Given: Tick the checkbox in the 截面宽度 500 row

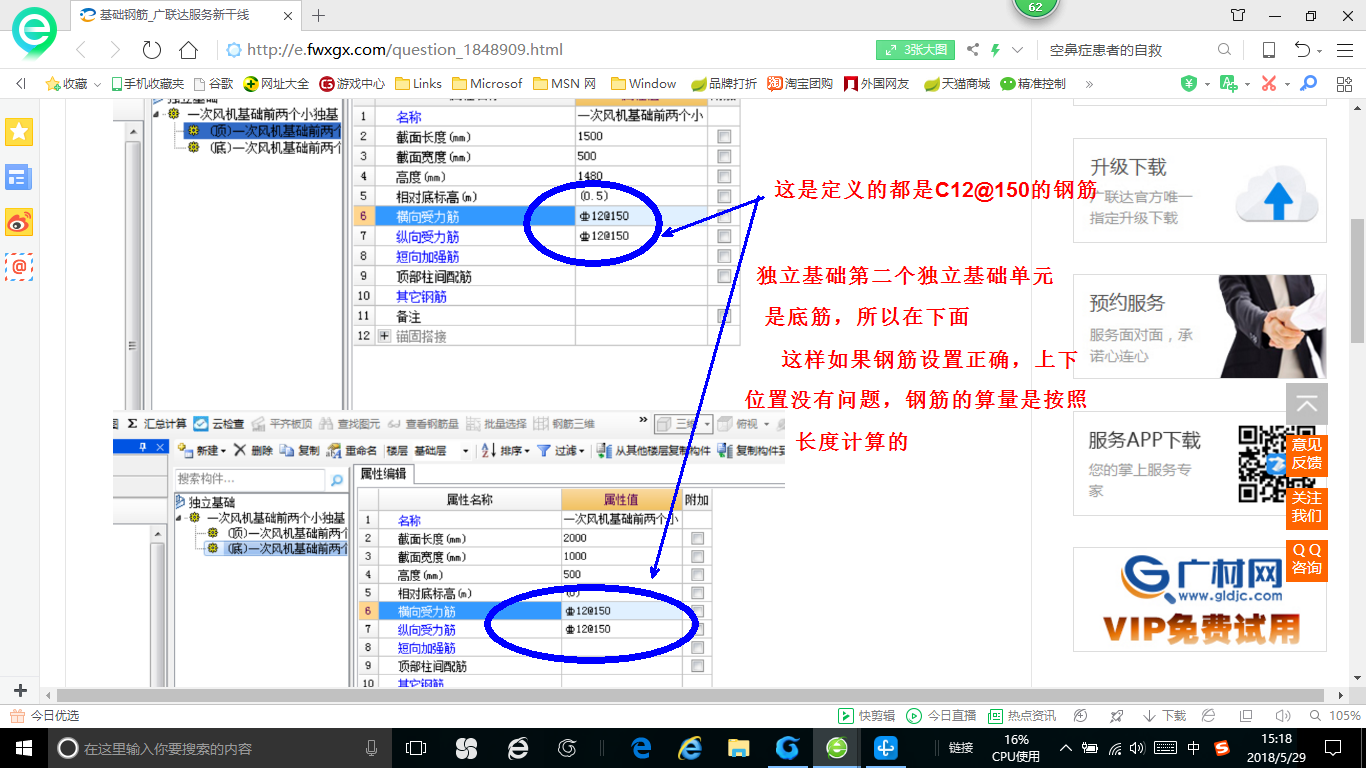Looking at the screenshot, I should click(x=724, y=157).
